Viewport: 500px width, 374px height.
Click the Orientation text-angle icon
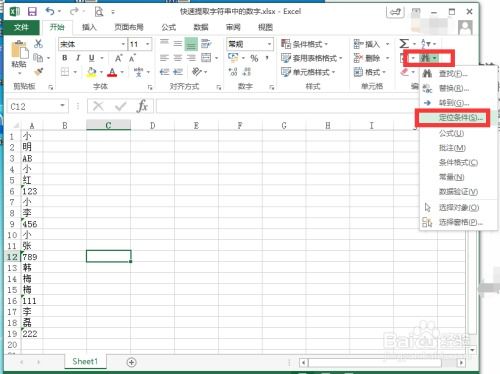pos(197,71)
